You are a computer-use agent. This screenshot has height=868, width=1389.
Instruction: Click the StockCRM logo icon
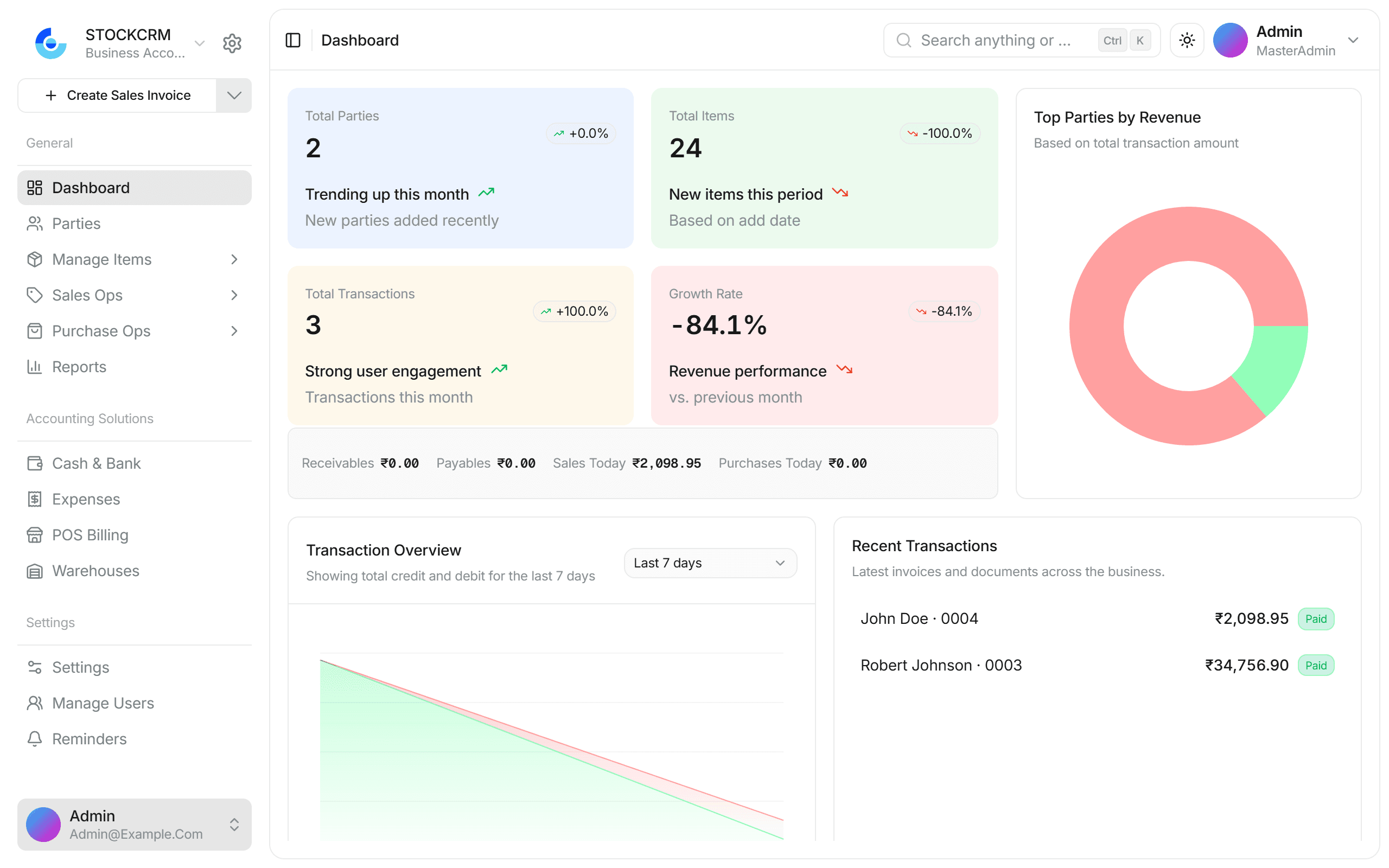pos(50,43)
